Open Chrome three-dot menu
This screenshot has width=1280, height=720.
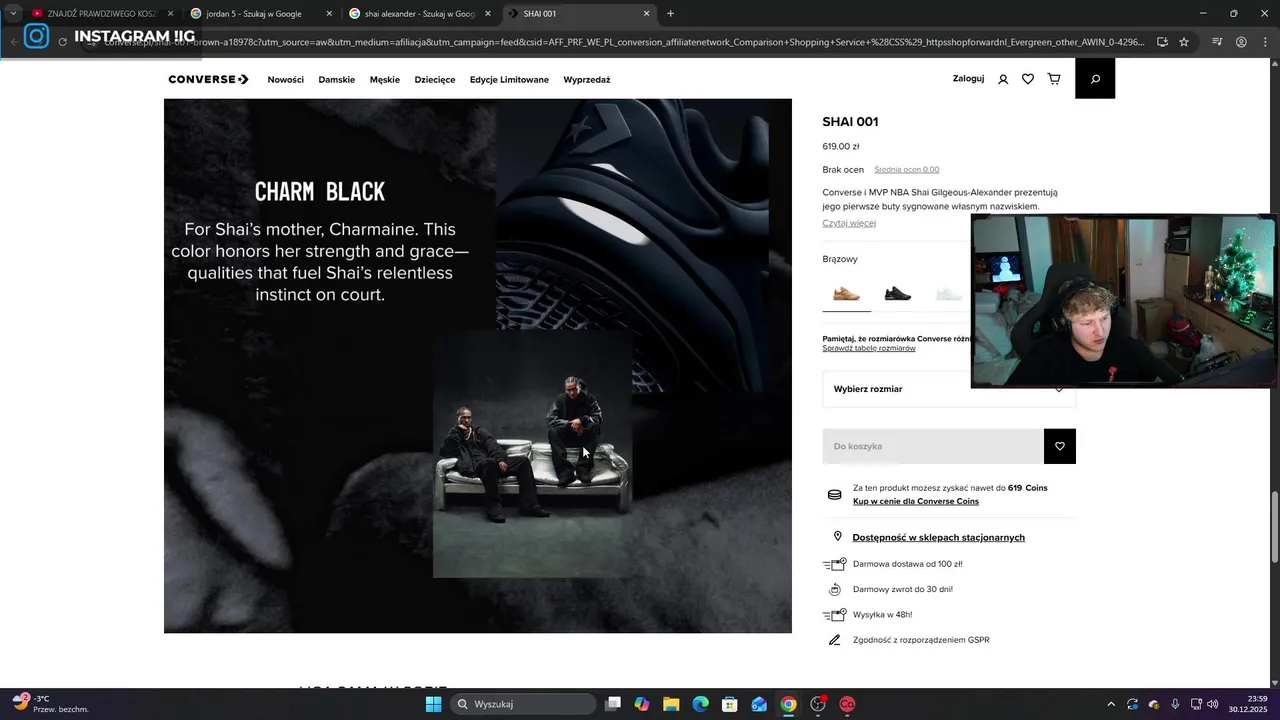tap(1265, 42)
